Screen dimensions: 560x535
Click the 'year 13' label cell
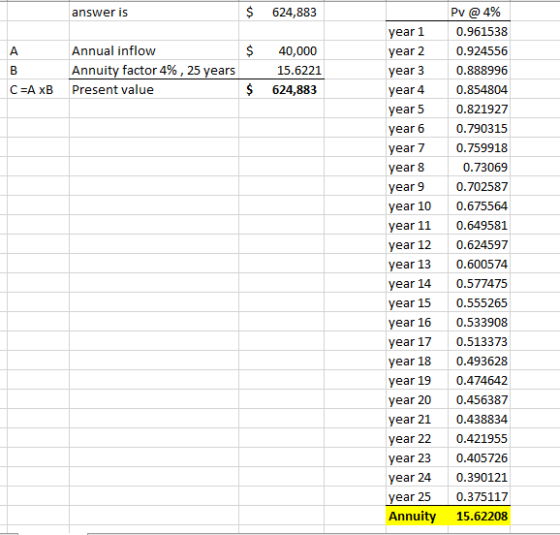[x=417, y=264]
